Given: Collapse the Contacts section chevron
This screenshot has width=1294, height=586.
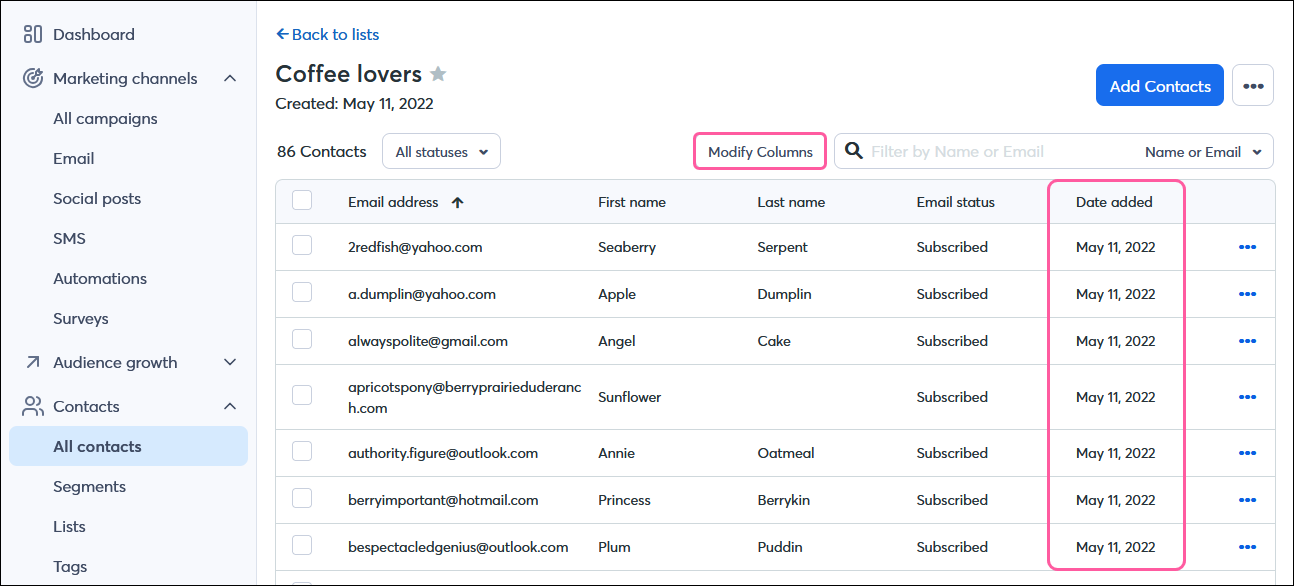Looking at the screenshot, I should [x=230, y=406].
